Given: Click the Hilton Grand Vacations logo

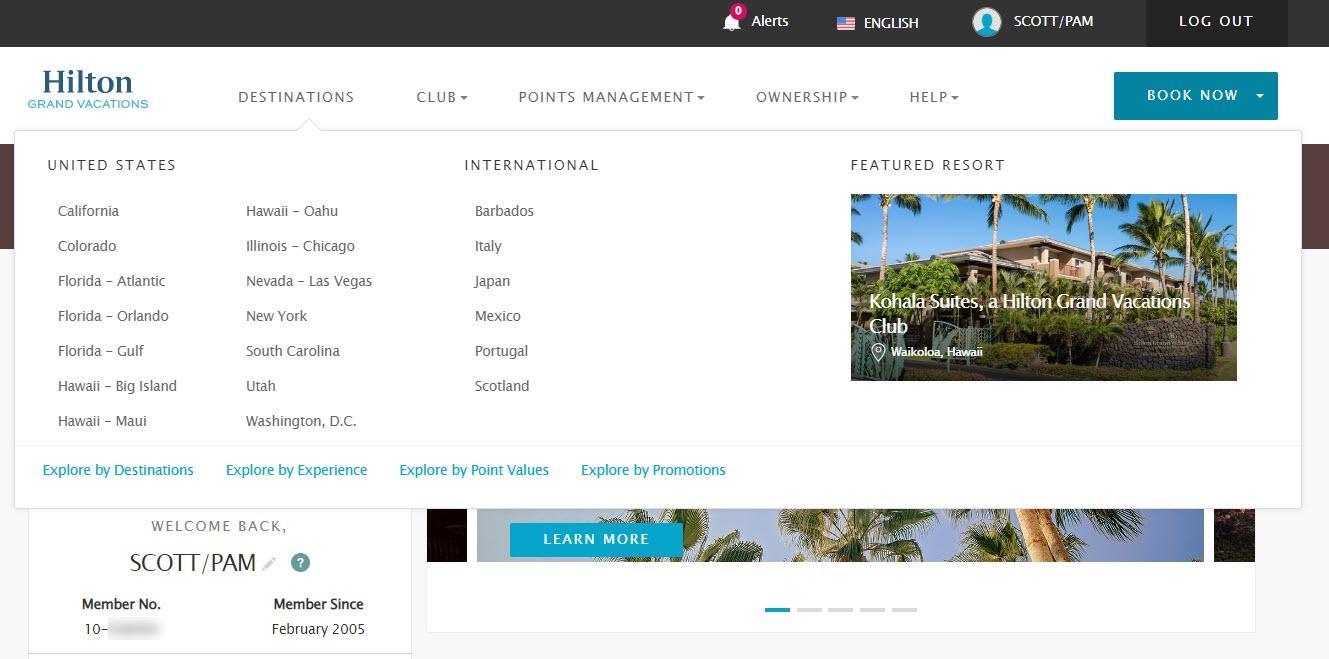Looking at the screenshot, I should coord(88,89).
